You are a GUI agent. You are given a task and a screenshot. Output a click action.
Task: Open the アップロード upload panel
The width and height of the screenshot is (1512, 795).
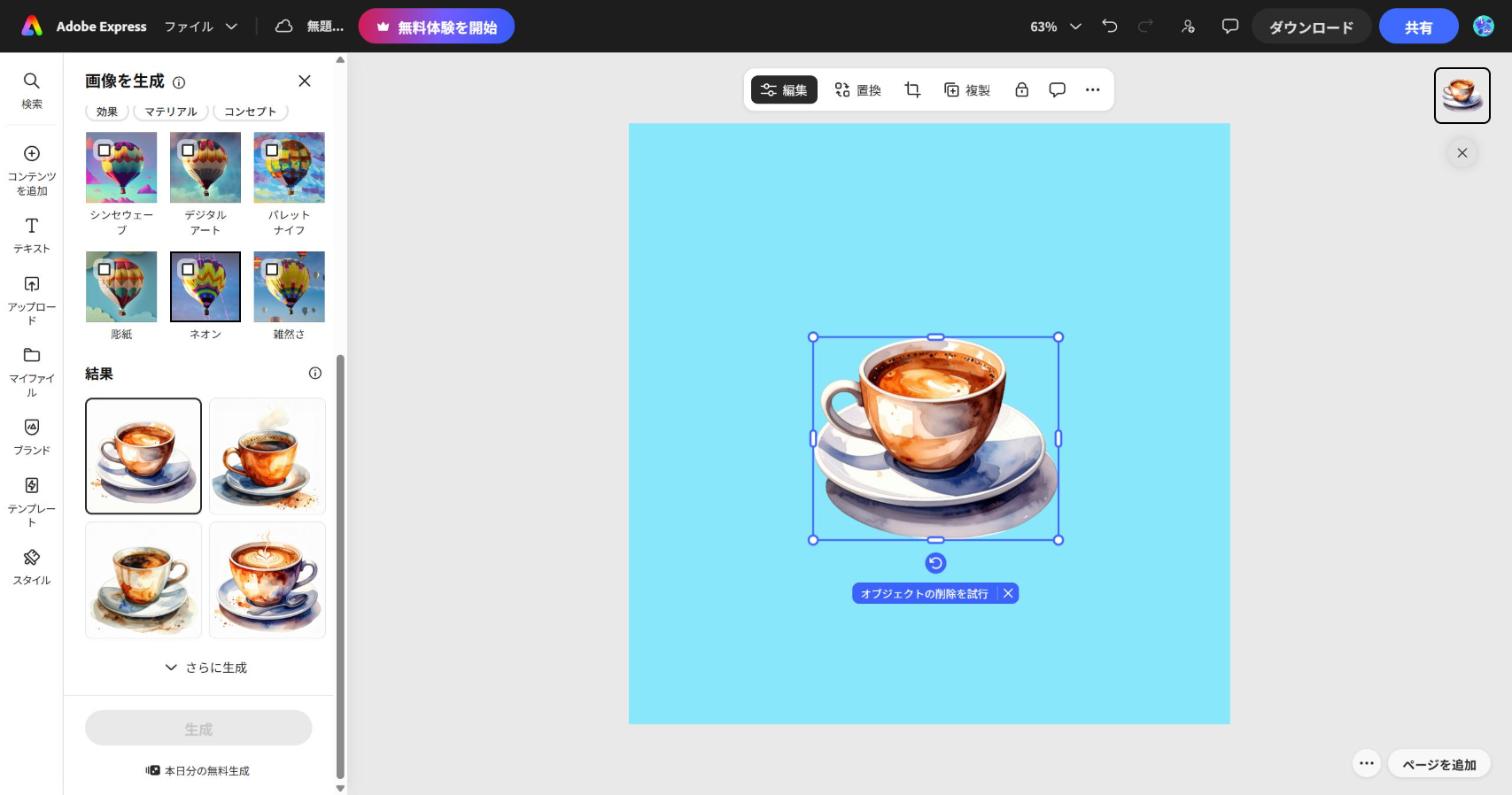tap(31, 300)
